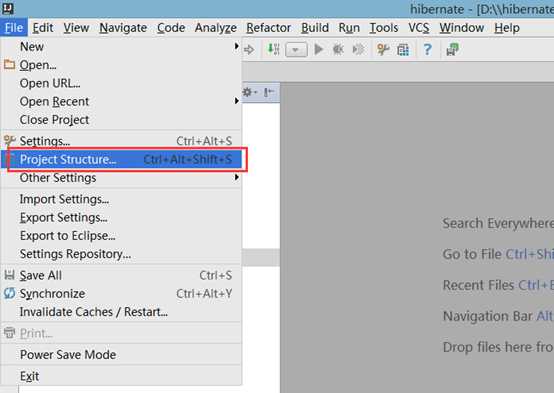Open the Run menu
The height and width of the screenshot is (393, 554).
tap(349, 28)
